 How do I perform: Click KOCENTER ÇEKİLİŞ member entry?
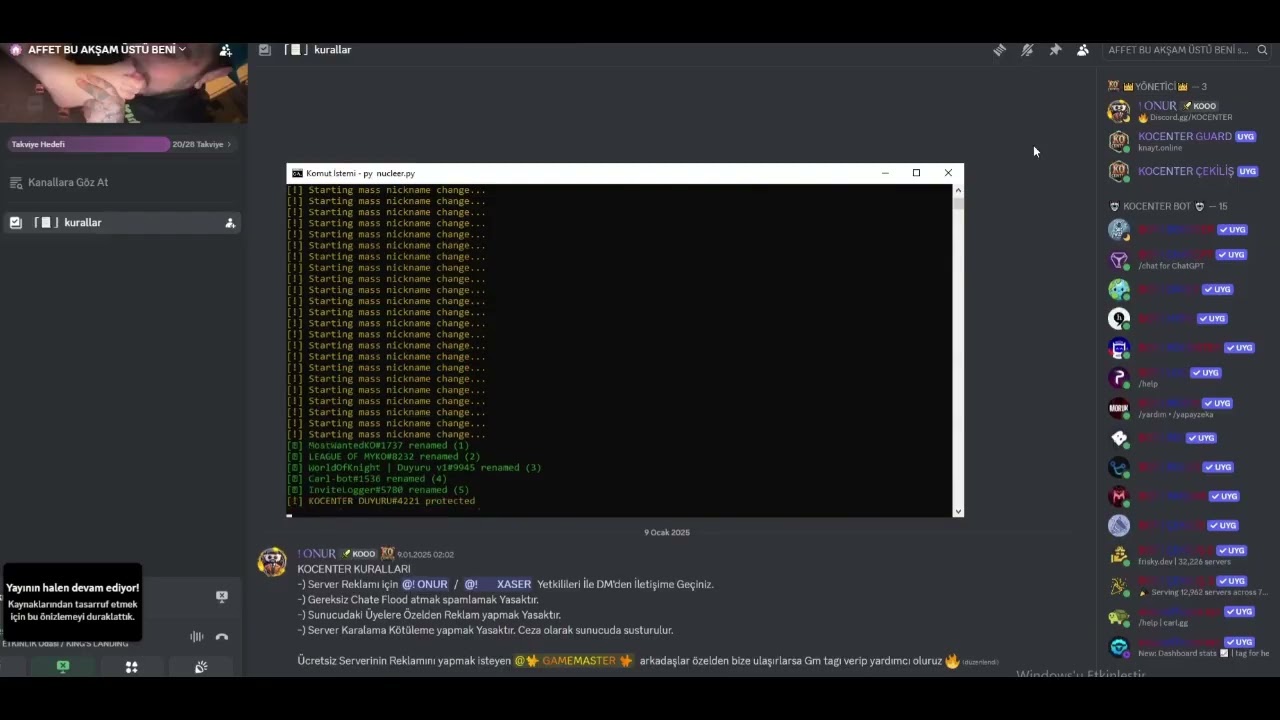(1187, 171)
